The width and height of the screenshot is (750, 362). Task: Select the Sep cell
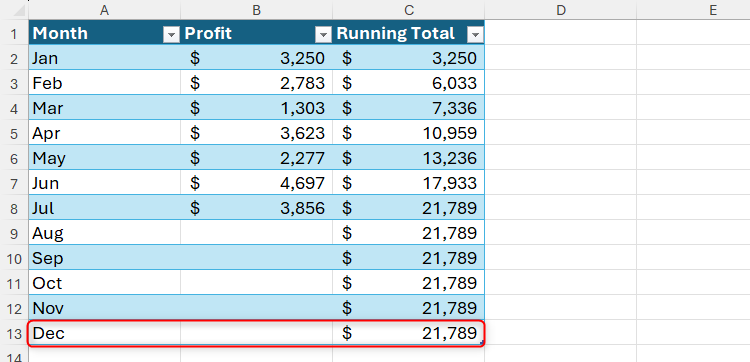pyautogui.click(x=104, y=258)
